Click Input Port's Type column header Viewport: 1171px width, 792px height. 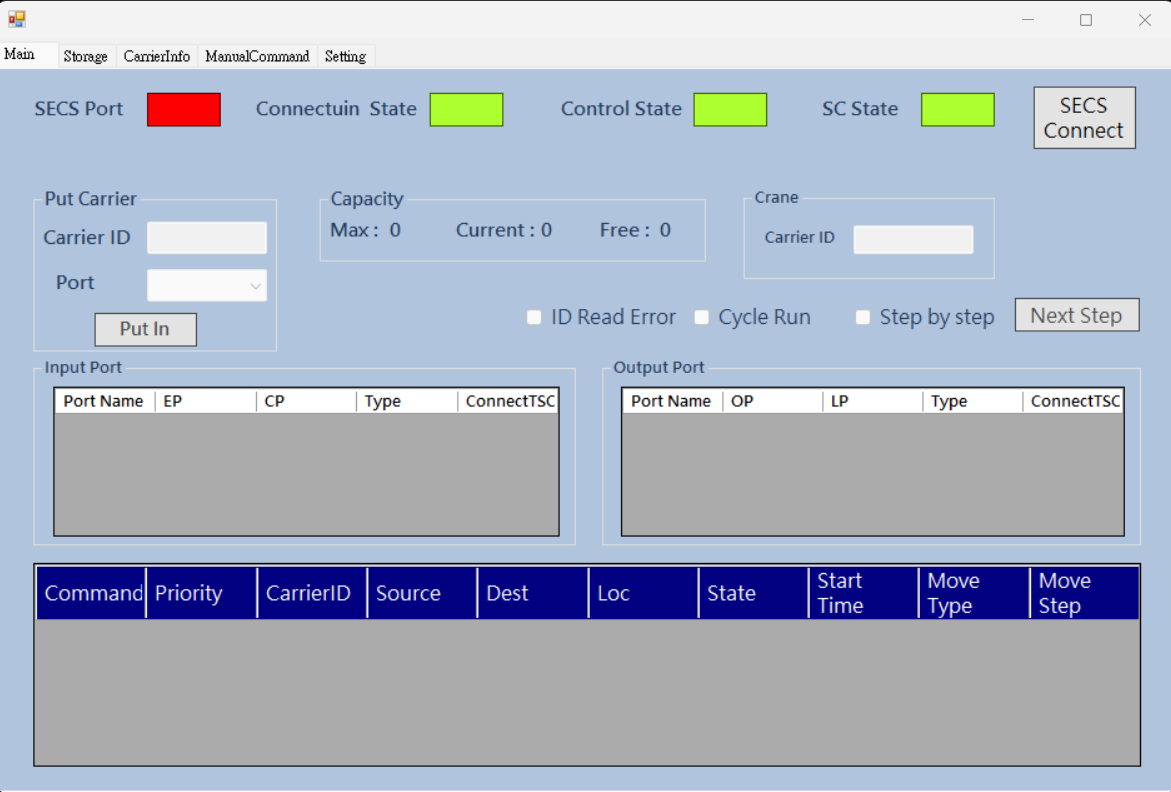pos(407,401)
